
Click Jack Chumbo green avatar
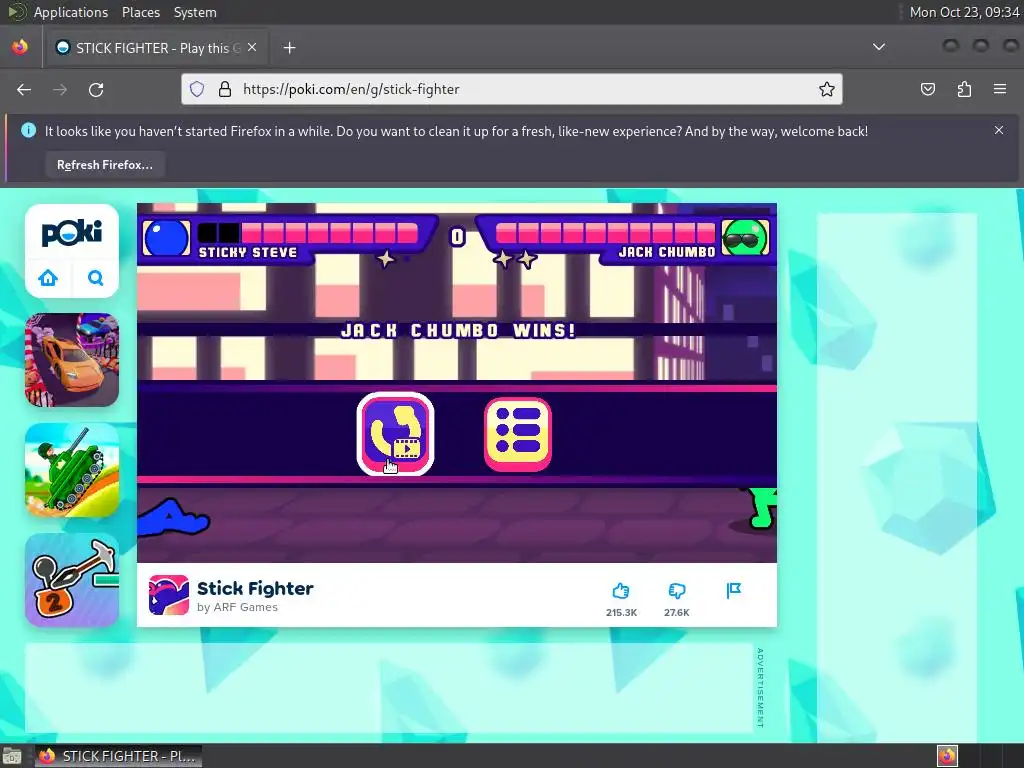[x=745, y=238]
